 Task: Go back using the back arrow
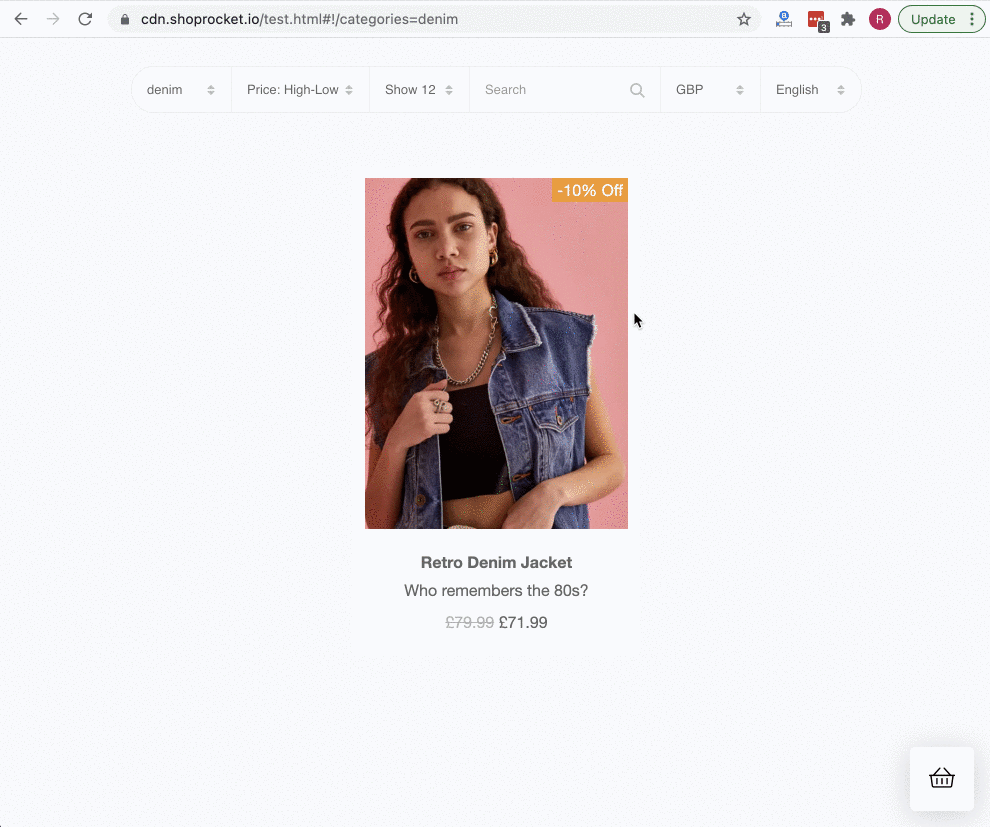click(20, 18)
